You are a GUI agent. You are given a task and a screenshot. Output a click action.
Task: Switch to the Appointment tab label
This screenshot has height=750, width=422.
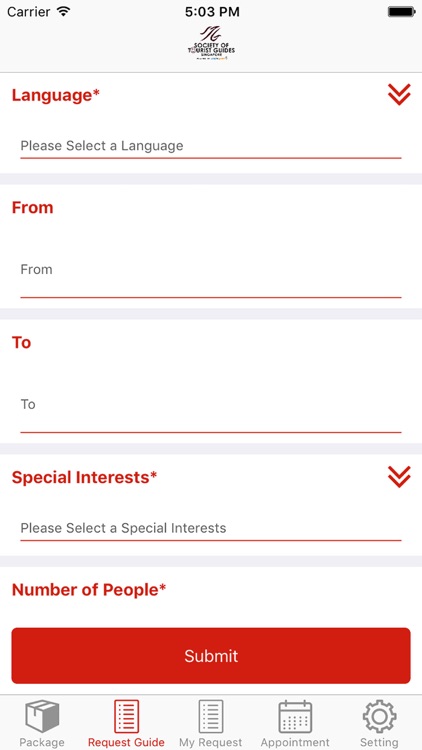coord(295,742)
